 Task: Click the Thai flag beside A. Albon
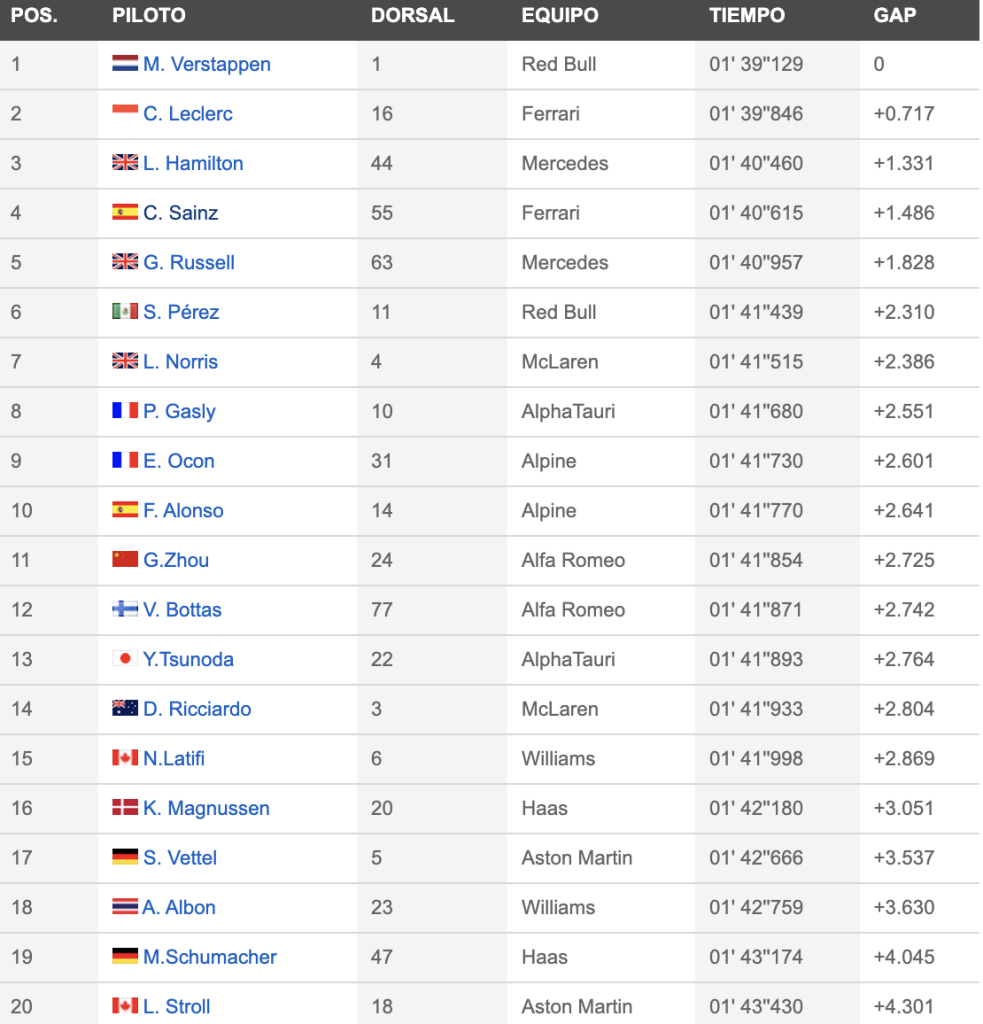pyautogui.click(x=125, y=906)
